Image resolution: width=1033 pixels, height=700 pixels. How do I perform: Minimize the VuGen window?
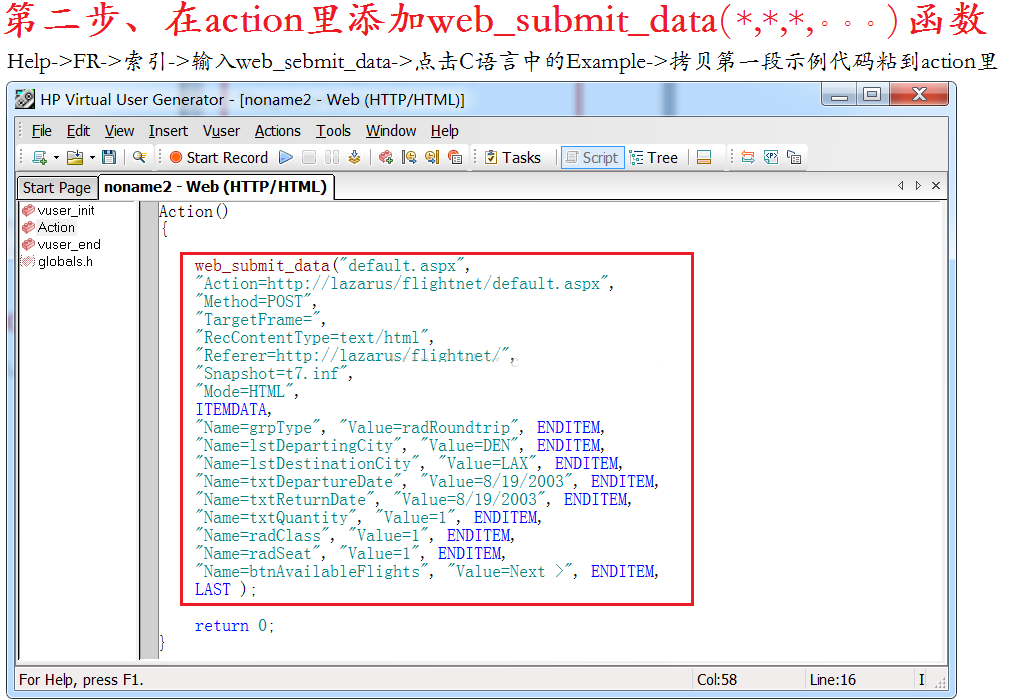click(x=839, y=95)
